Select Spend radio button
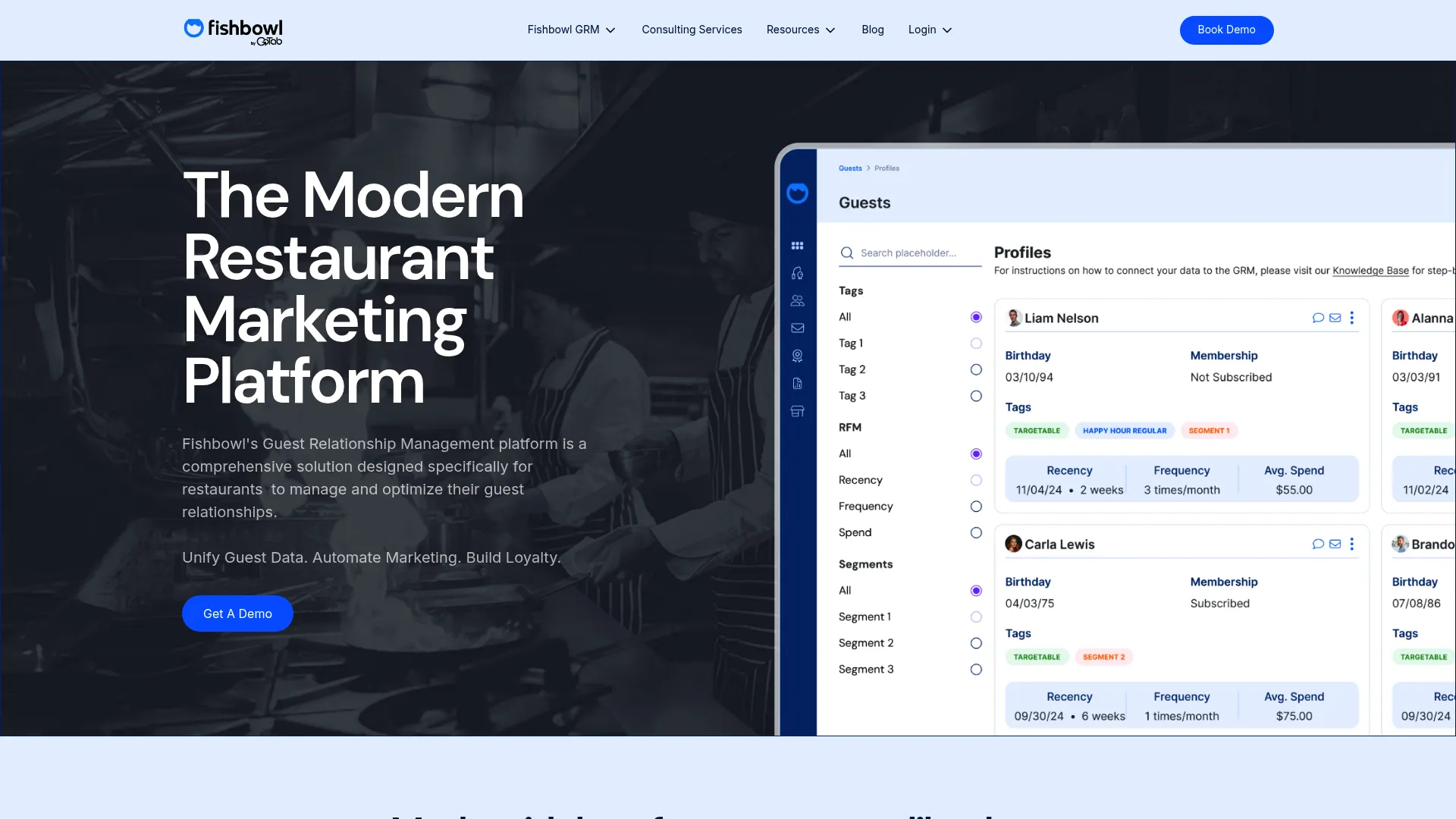 tap(976, 533)
